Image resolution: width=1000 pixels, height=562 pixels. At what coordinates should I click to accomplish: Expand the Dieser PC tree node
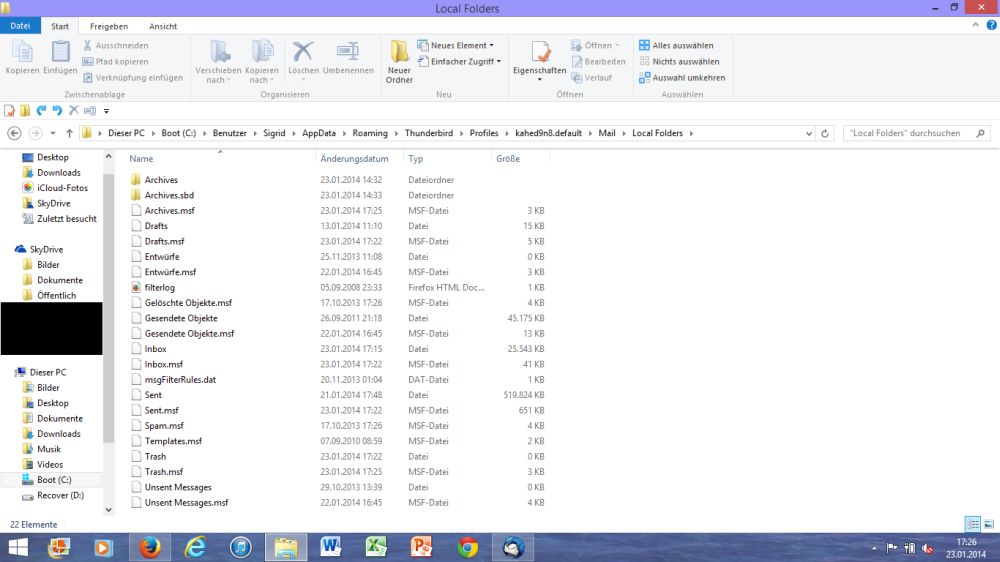click(9, 372)
